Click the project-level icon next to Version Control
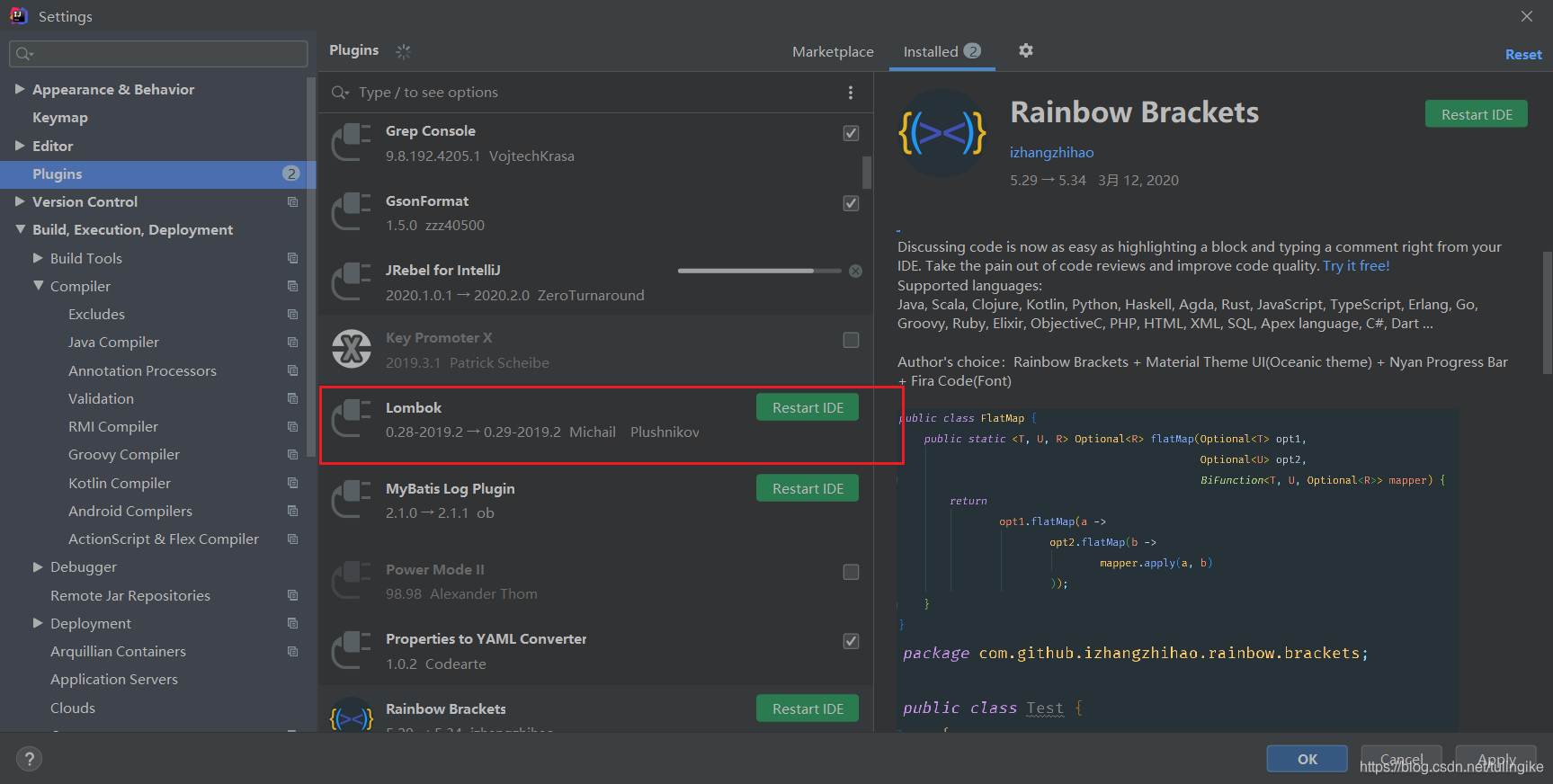 292,201
